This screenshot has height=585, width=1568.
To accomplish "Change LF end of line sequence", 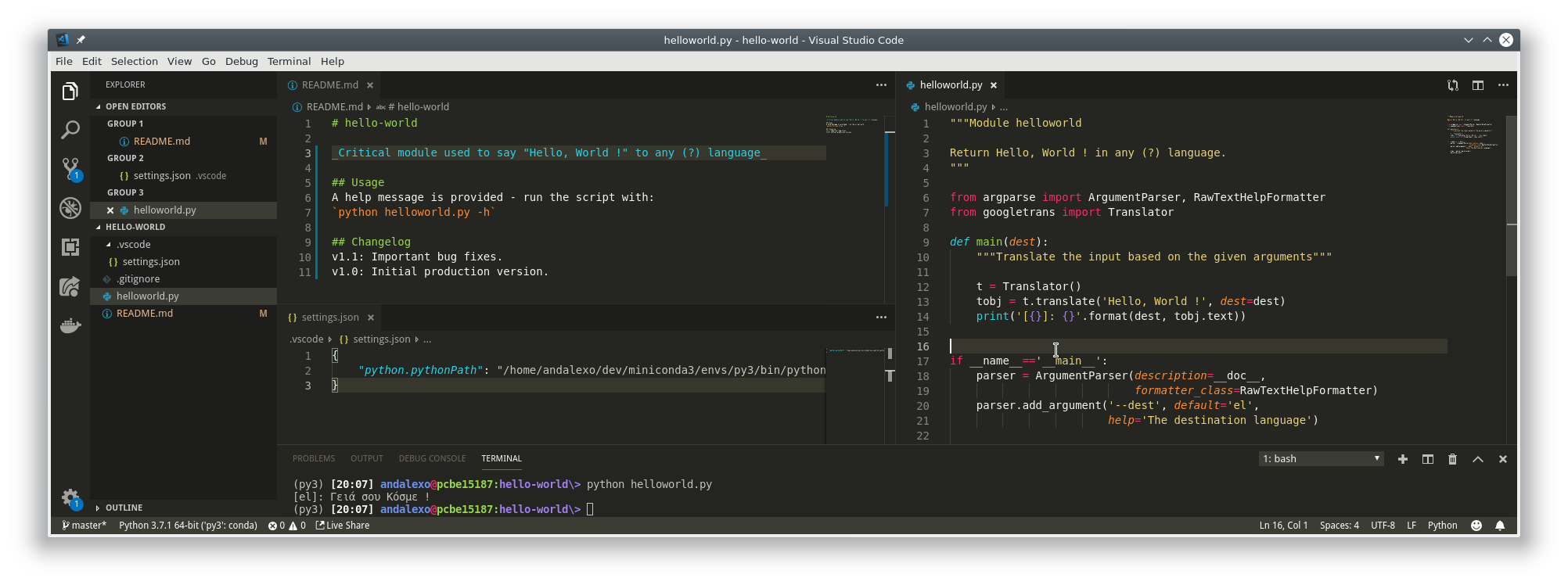I will pyautogui.click(x=1412, y=526).
